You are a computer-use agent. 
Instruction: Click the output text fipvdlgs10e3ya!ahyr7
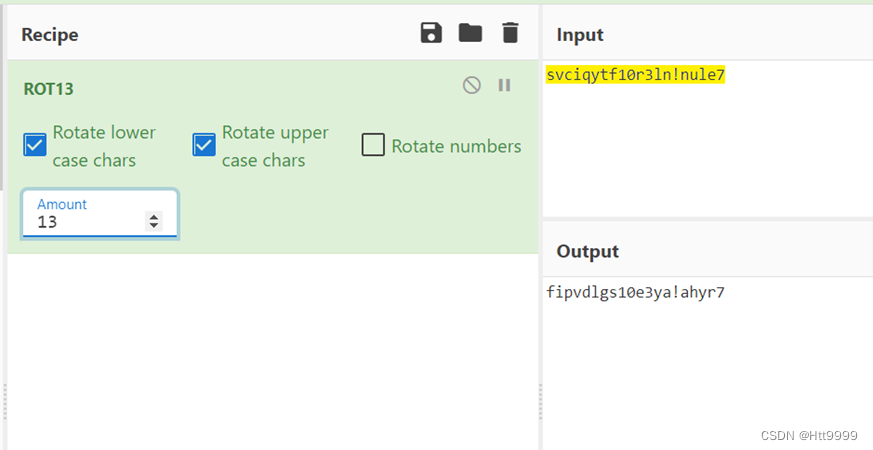(635, 292)
